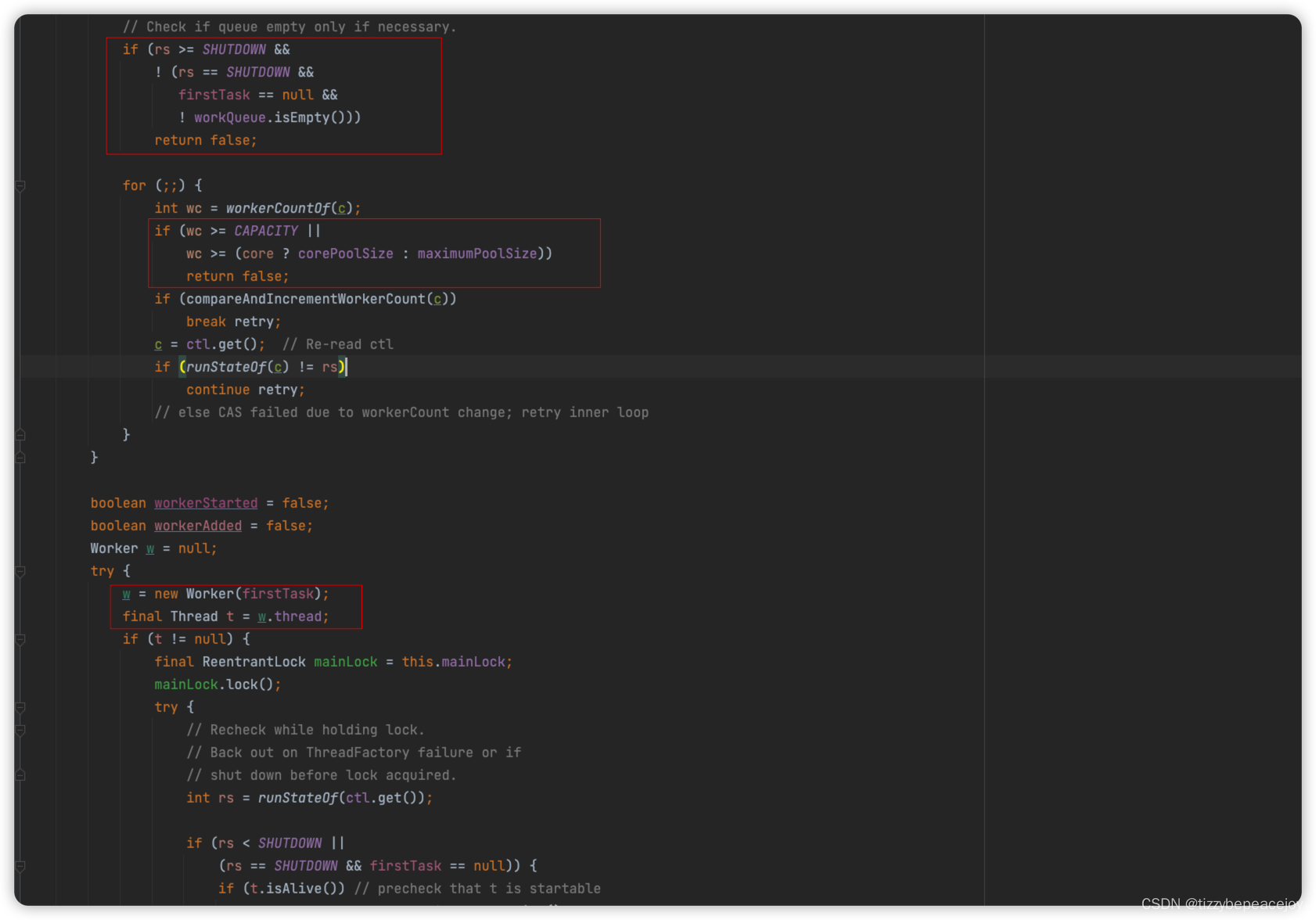This screenshot has width=1316, height=920.
Task: Click Back out on ThreadFactory failure comment
Action: coord(354,753)
